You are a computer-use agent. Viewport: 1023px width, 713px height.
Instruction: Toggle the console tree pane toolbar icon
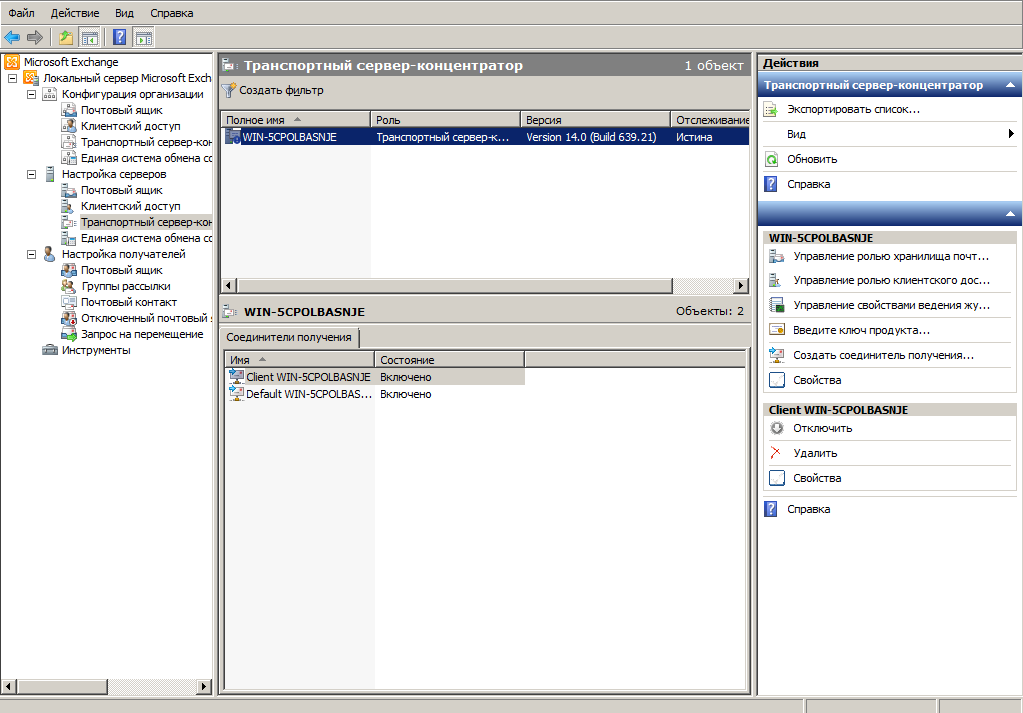(89, 37)
